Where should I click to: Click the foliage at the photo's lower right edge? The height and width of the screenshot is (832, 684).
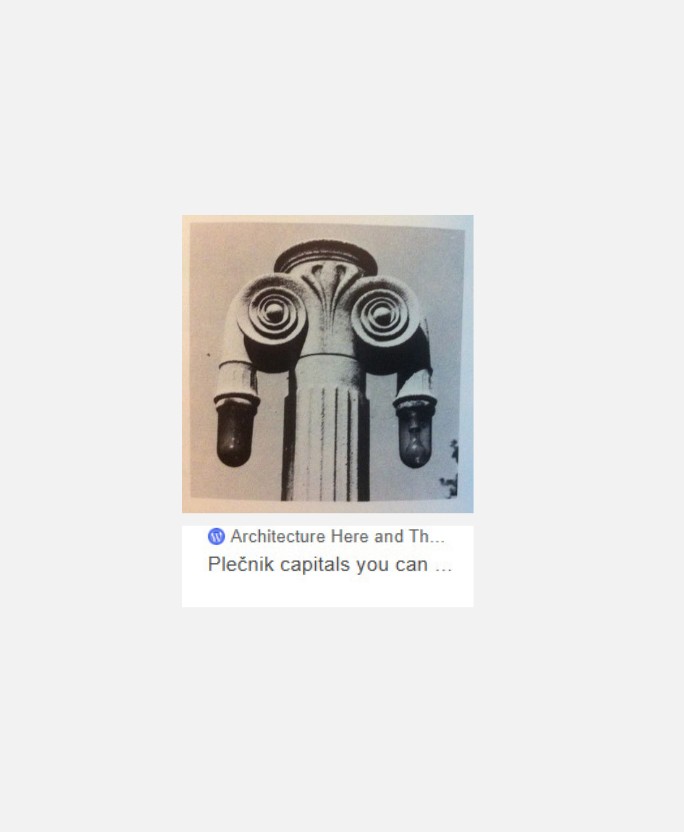coord(451,470)
